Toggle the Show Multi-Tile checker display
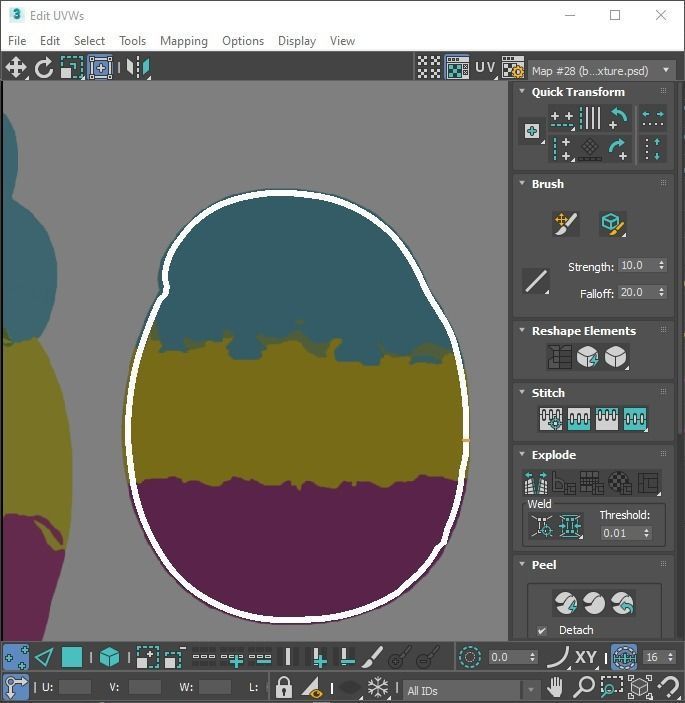The width and height of the screenshot is (685, 703). click(x=457, y=67)
